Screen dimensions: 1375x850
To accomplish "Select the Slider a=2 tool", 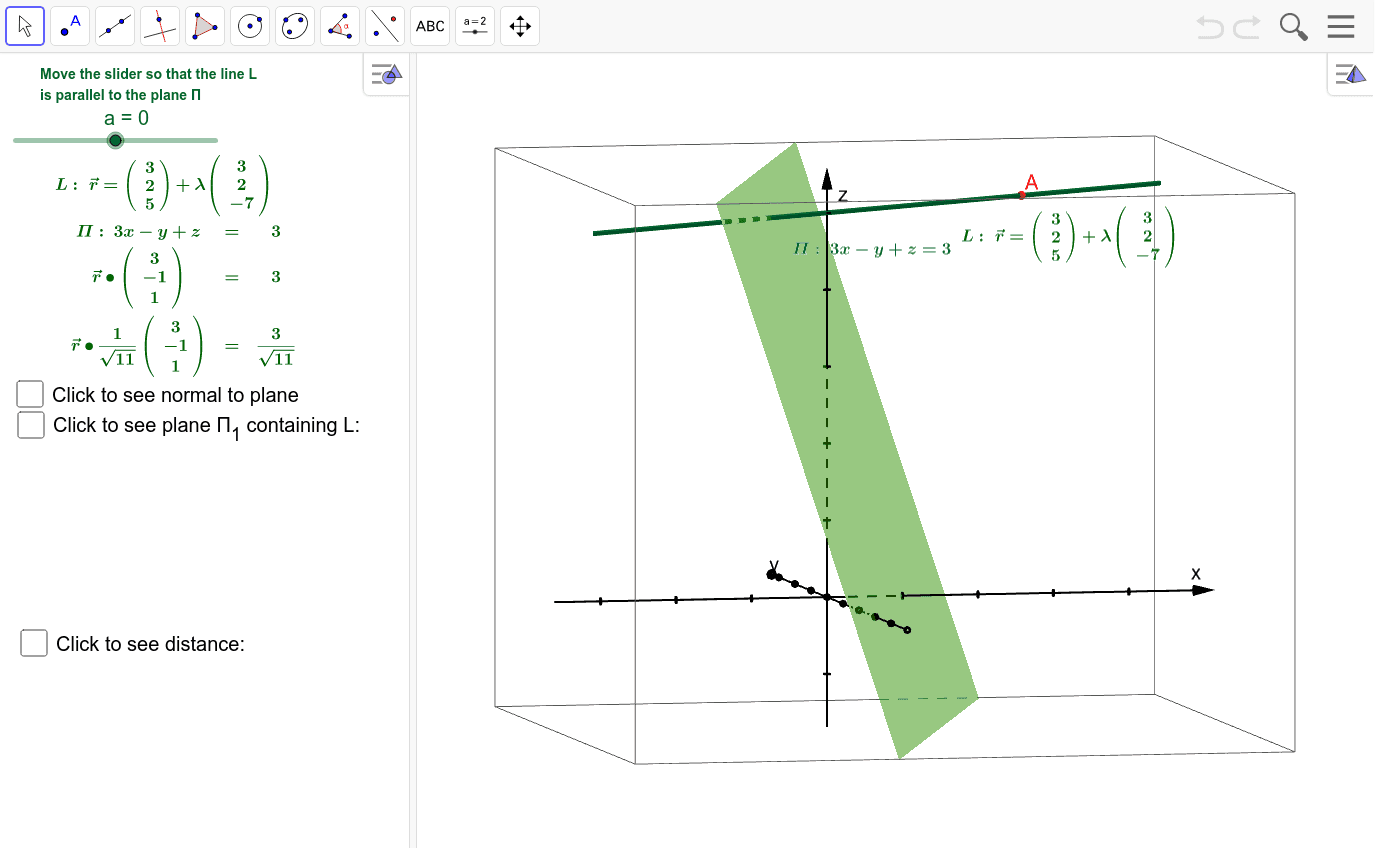I will click(475, 26).
